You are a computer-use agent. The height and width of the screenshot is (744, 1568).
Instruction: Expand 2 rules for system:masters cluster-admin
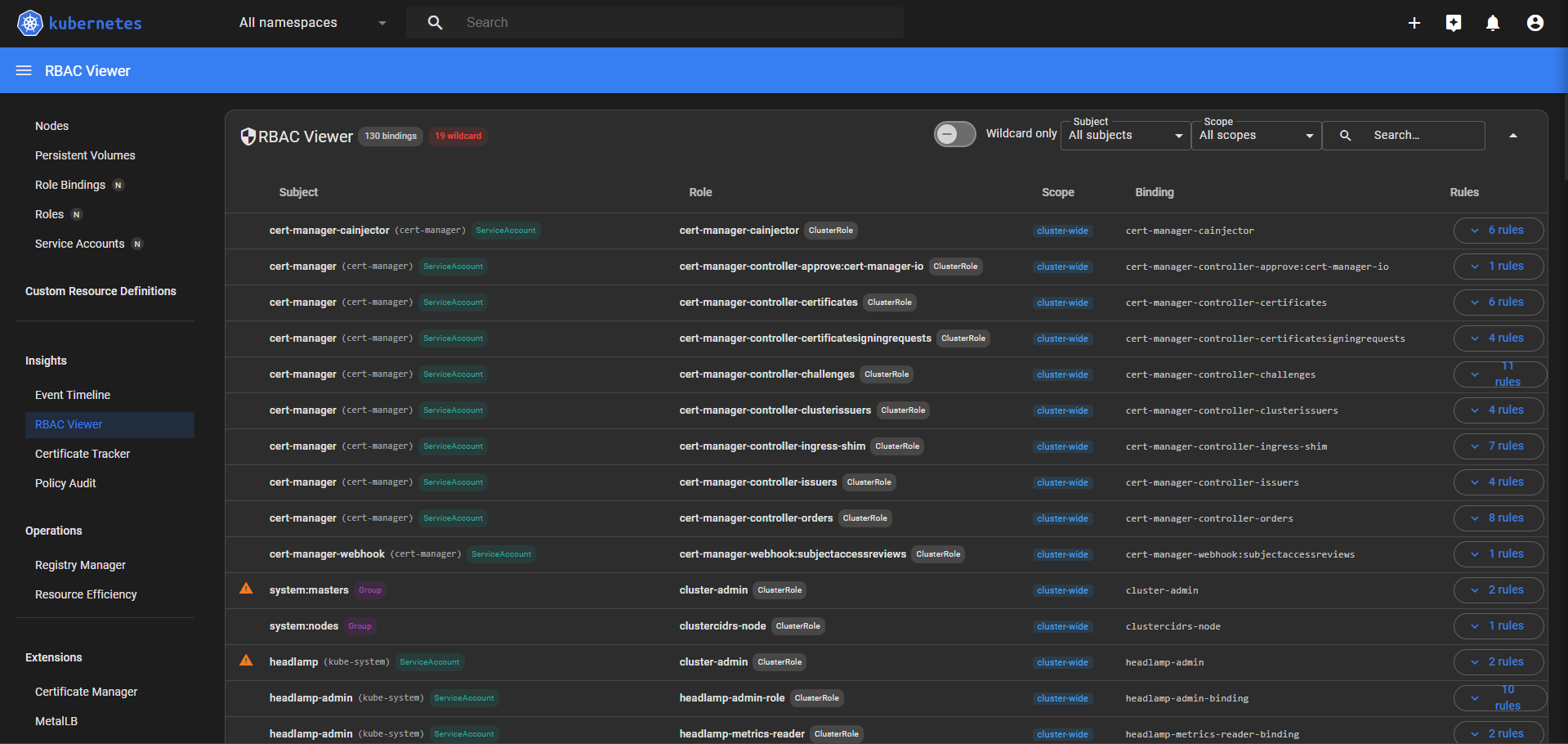[x=1499, y=590]
